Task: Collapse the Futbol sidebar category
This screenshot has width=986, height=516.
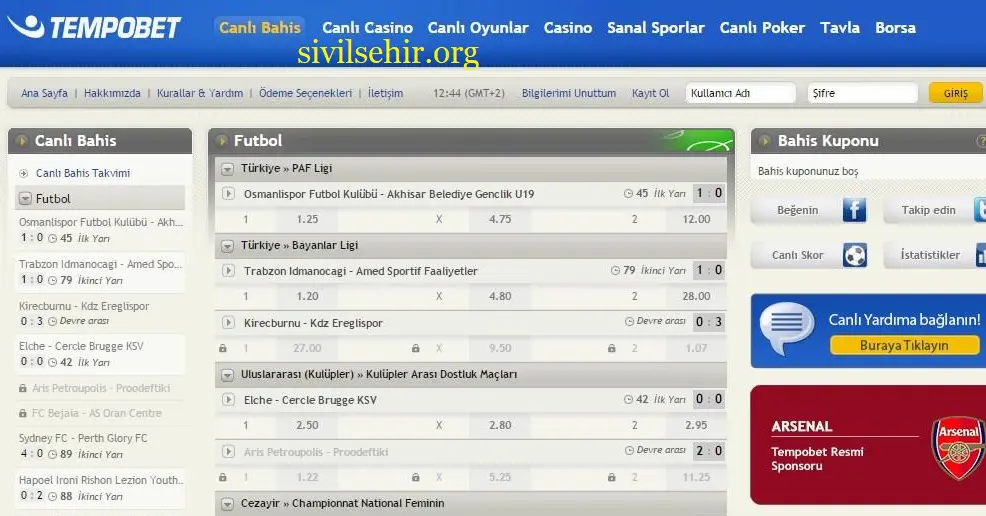Action: (x=25, y=199)
